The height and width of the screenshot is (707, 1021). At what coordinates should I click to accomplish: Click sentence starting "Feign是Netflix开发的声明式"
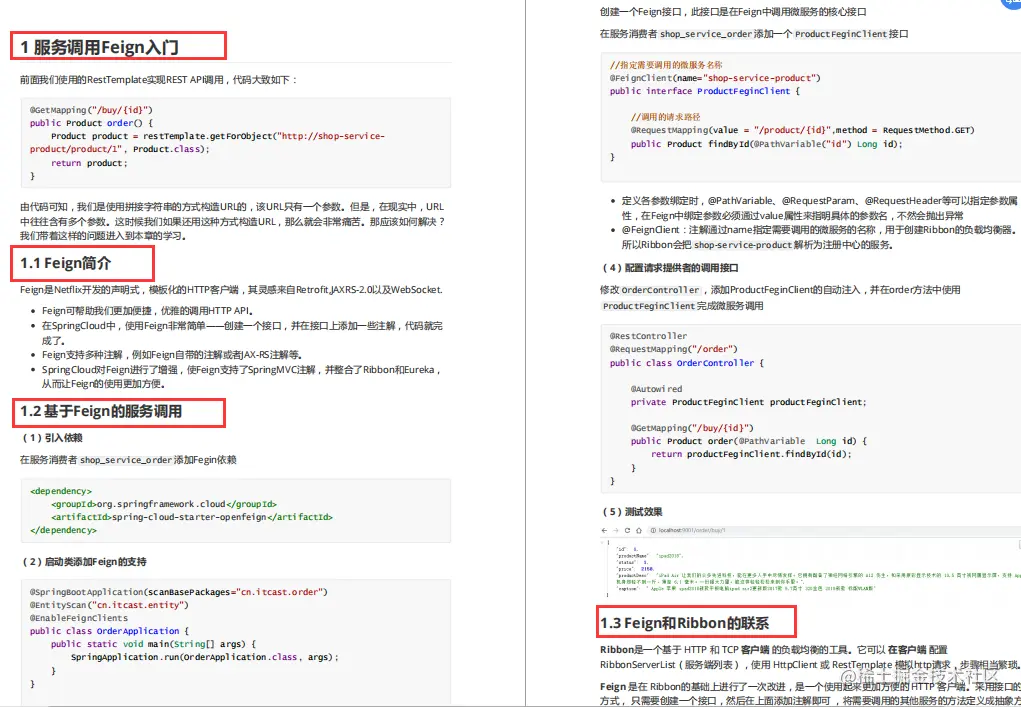[232, 289]
